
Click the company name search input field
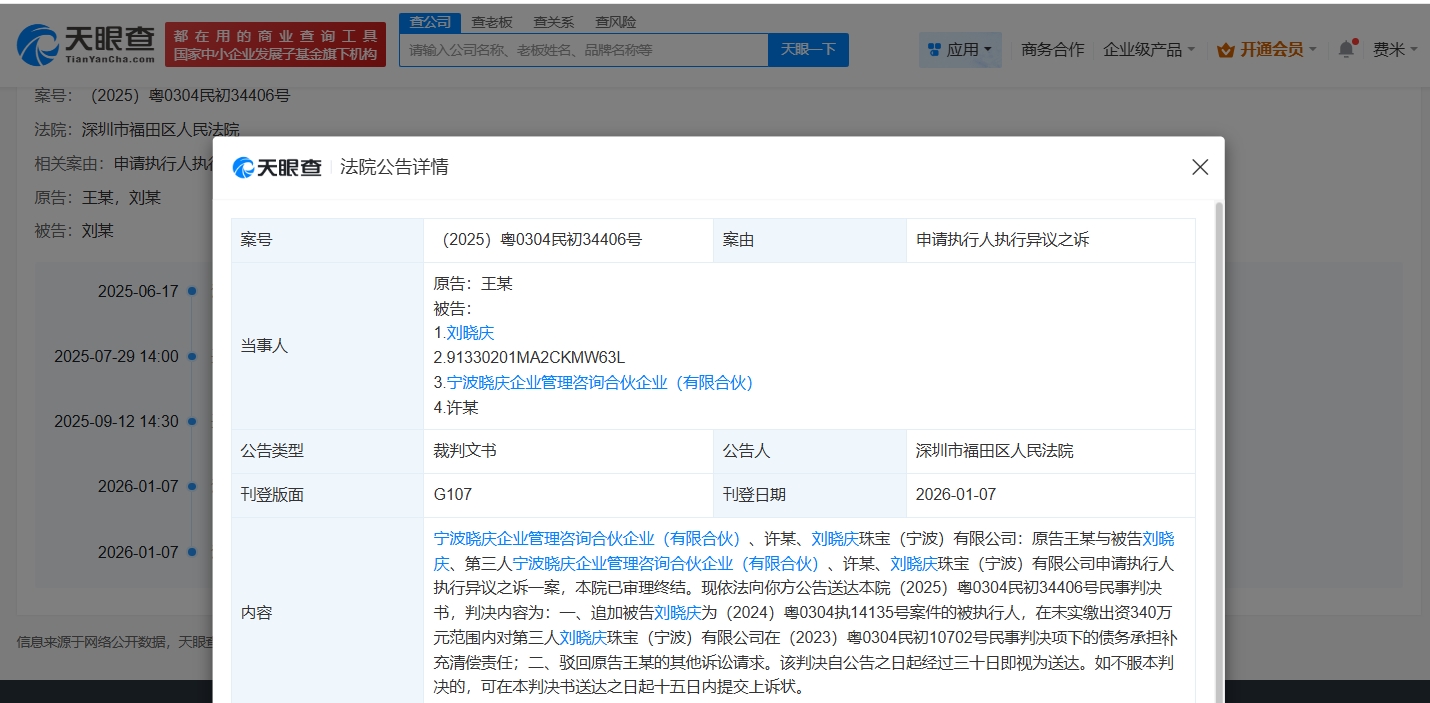pyautogui.click(x=583, y=49)
